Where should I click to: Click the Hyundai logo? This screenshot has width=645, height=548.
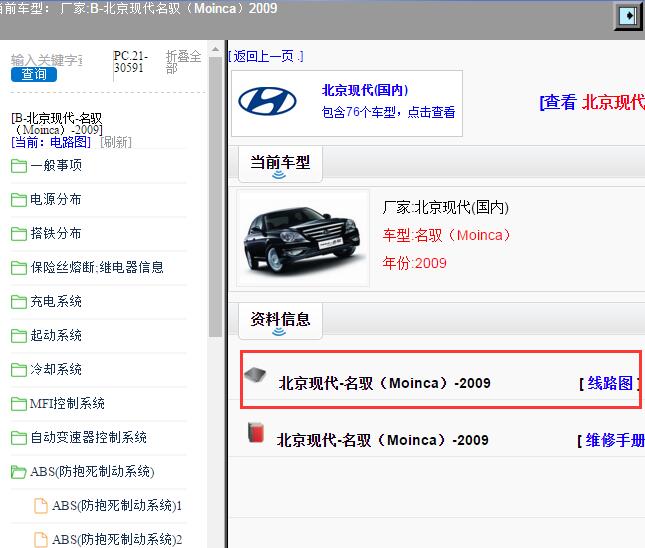coord(267,101)
